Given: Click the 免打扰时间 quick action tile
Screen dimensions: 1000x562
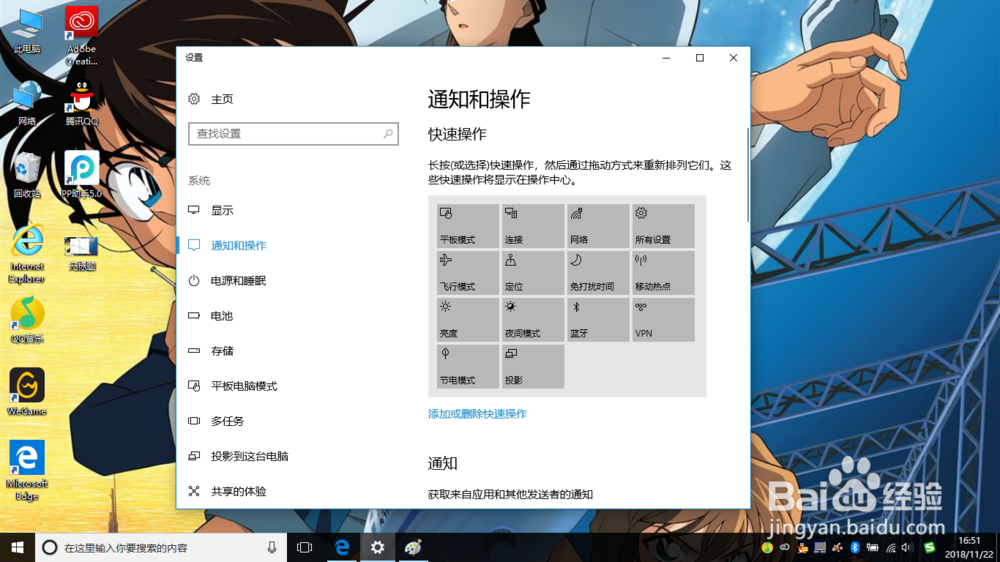Looking at the screenshot, I should (598, 272).
